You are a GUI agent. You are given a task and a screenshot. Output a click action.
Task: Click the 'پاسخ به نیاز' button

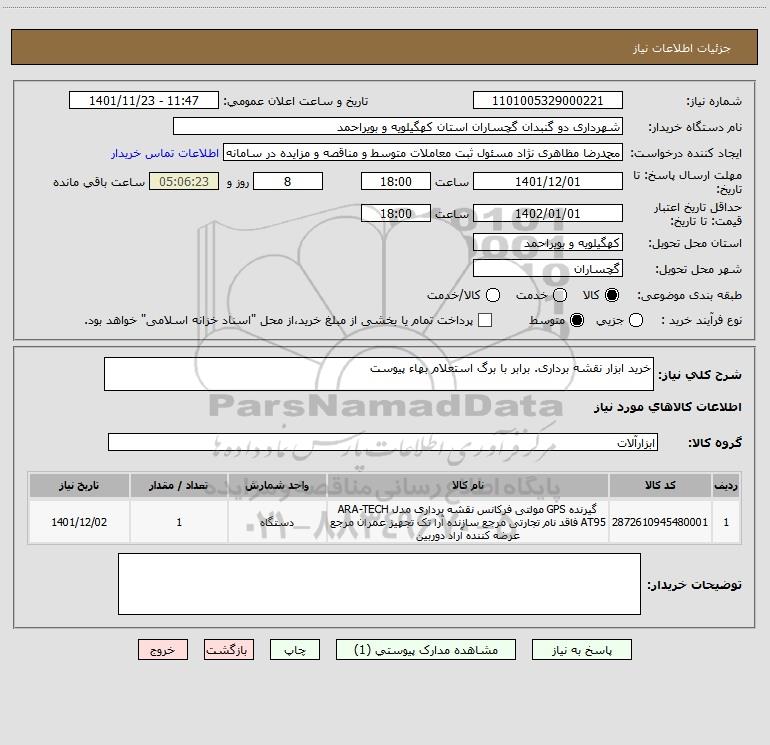(581, 650)
